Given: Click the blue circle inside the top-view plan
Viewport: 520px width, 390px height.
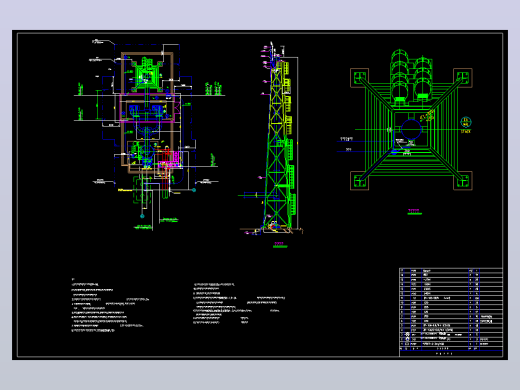Looking at the screenshot, I should [411, 129].
